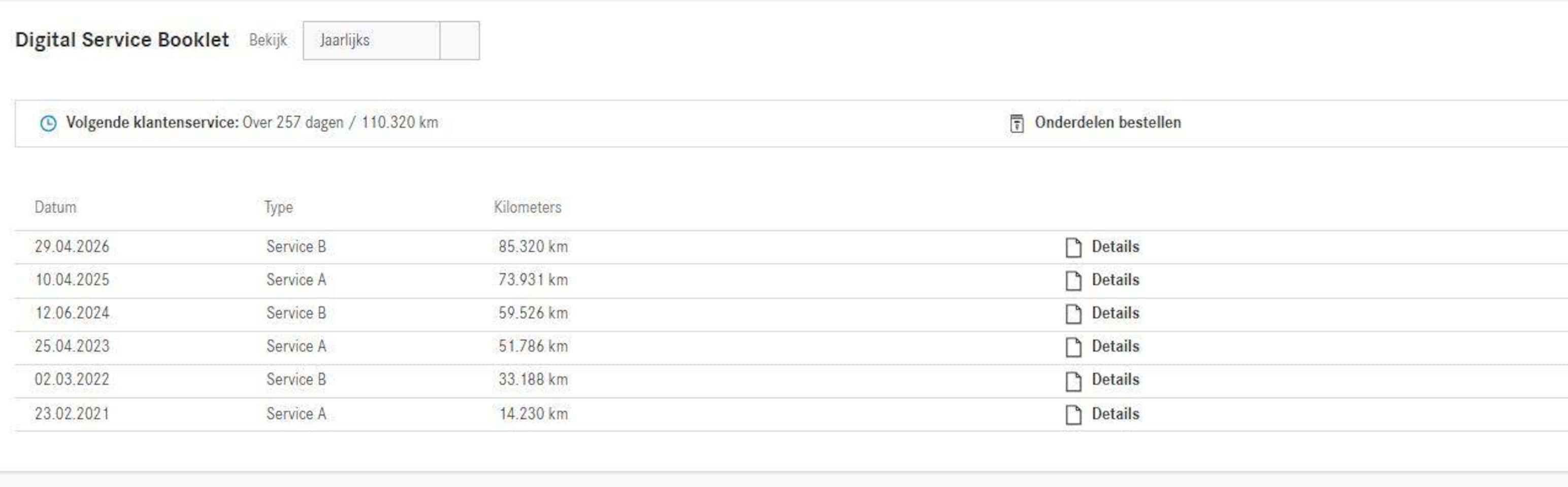View Details of 51.786 km Service A
Viewport: 1568px width, 487px height.
pos(1115,346)
